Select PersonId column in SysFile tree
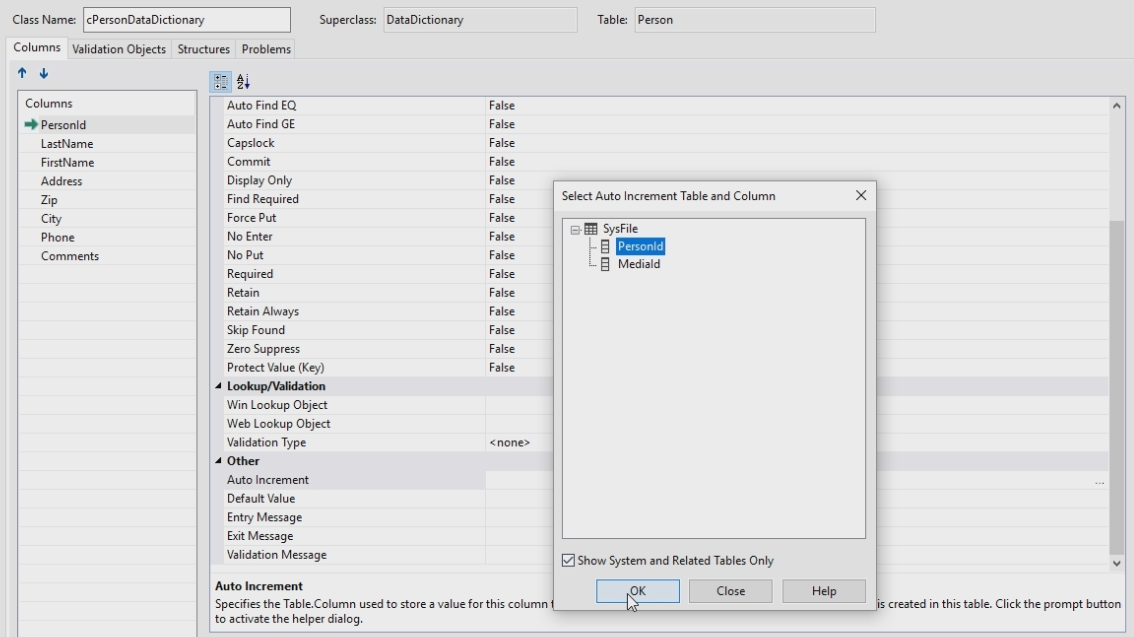The width and height of the screenshot is (1134, 637). tap(640, 247)
